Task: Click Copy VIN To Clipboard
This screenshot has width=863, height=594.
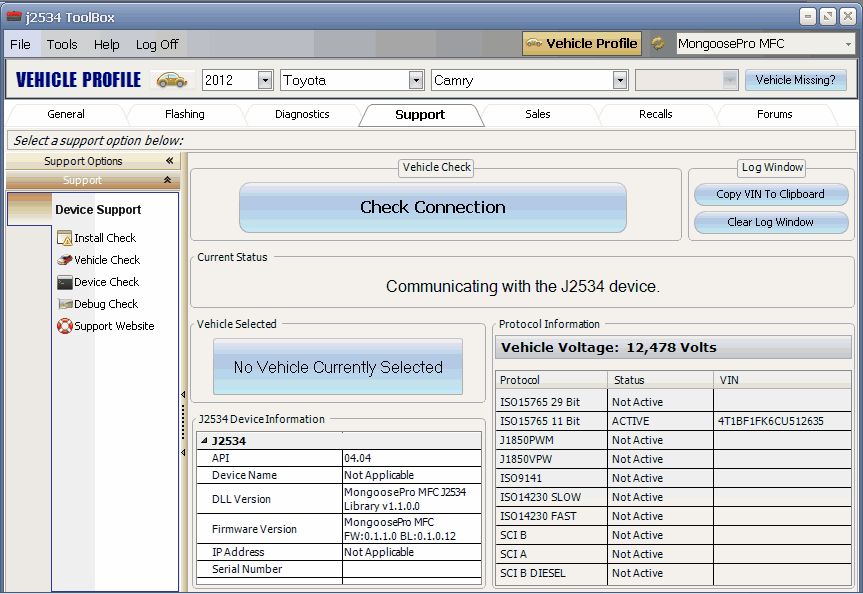Action: [x=771, y=194]
